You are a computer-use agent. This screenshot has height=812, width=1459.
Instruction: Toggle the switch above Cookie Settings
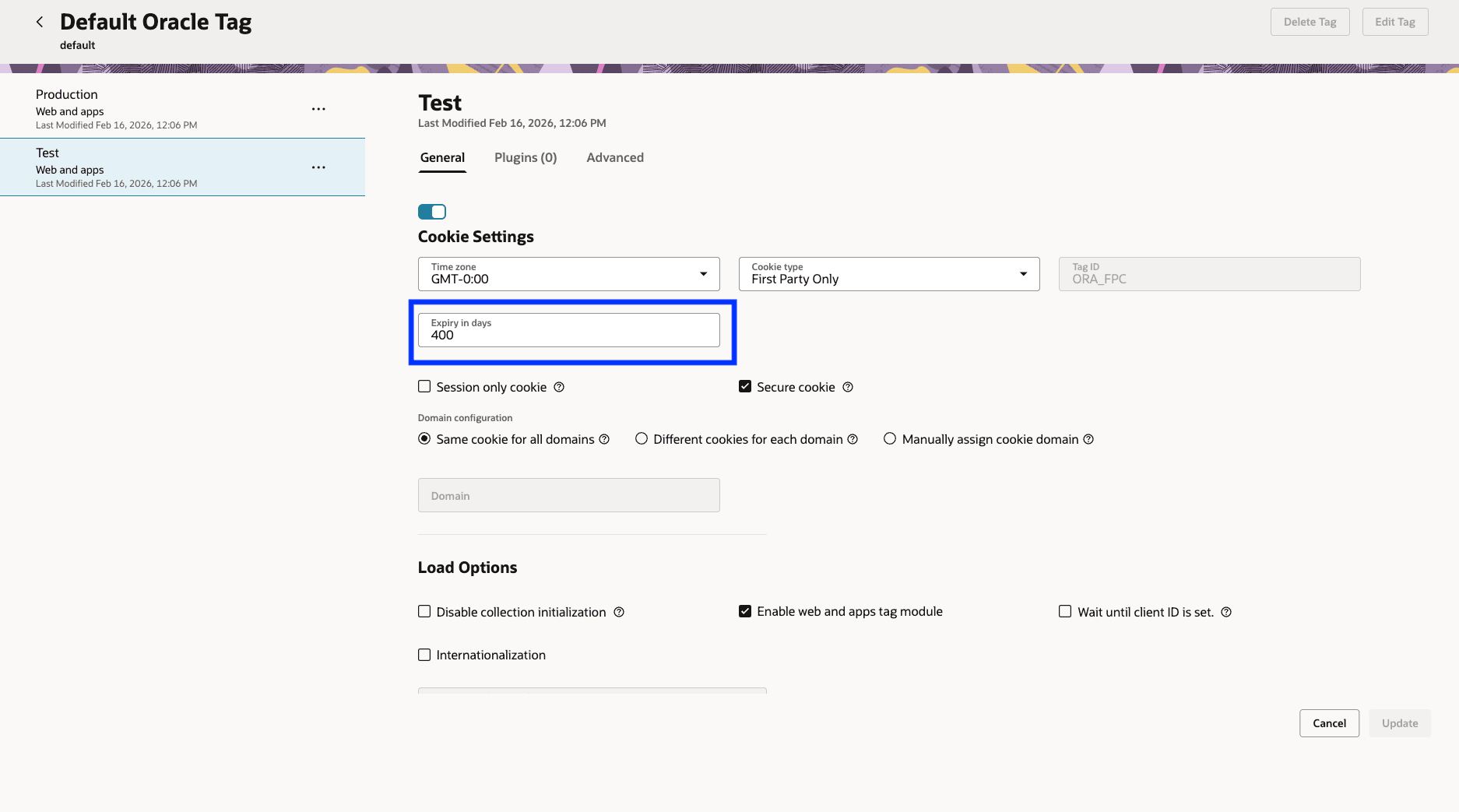tap(432, 212)
